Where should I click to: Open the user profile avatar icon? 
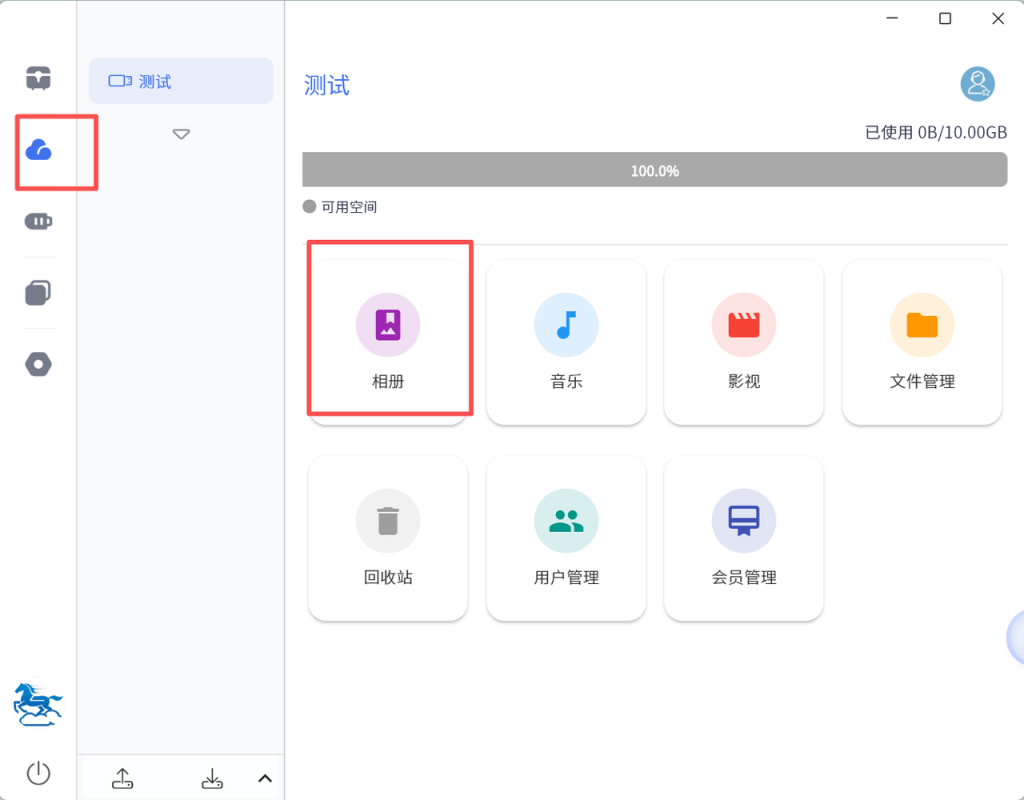click(977, 85)
